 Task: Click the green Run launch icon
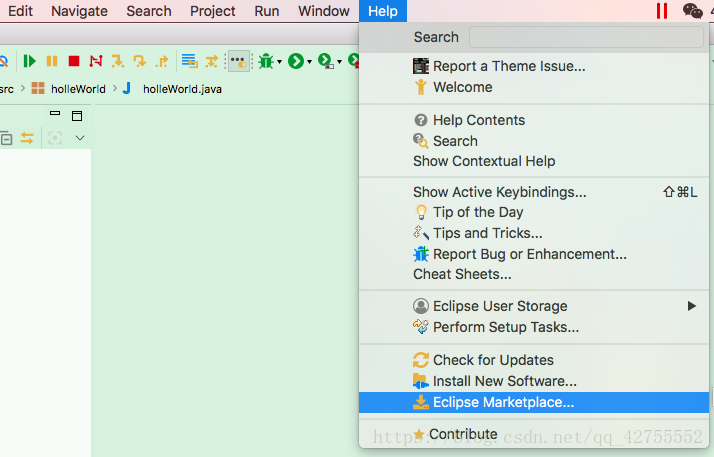pyautogui.click(x=296, y=61)
